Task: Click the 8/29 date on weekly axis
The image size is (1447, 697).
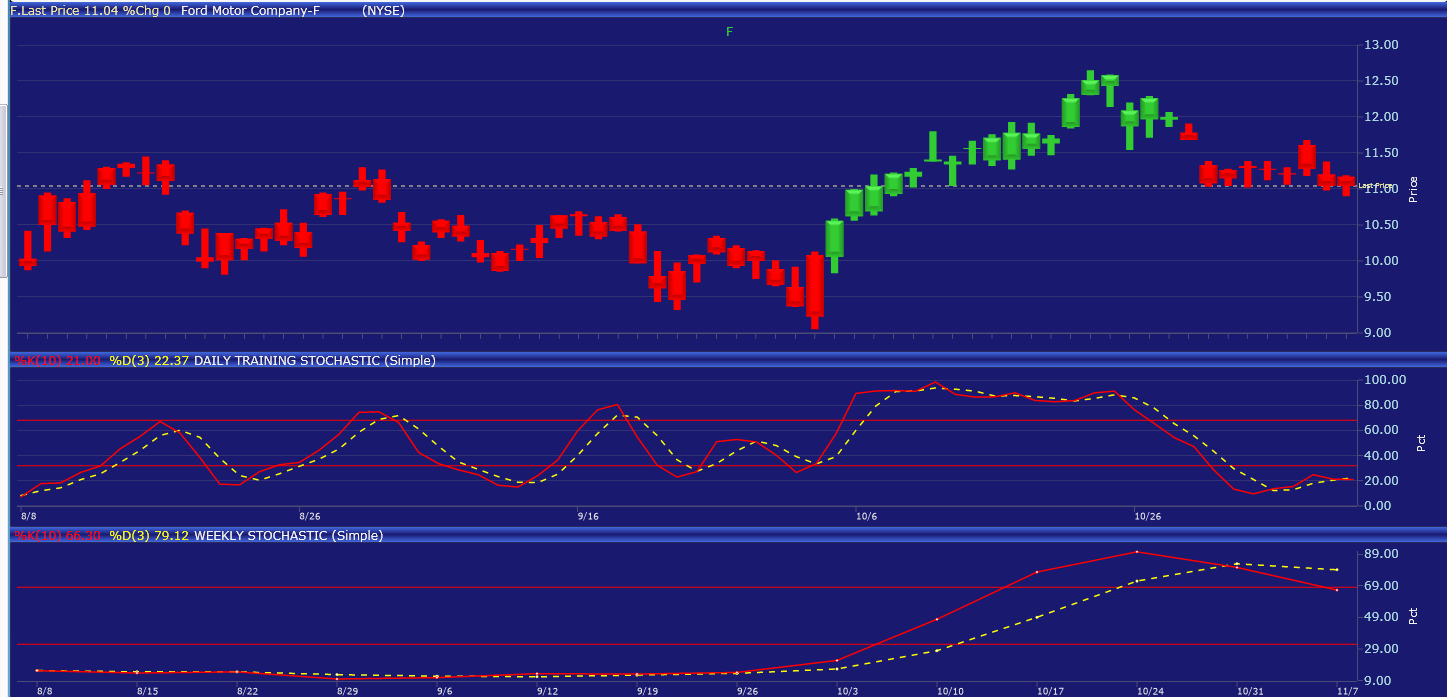Action: 347,691
